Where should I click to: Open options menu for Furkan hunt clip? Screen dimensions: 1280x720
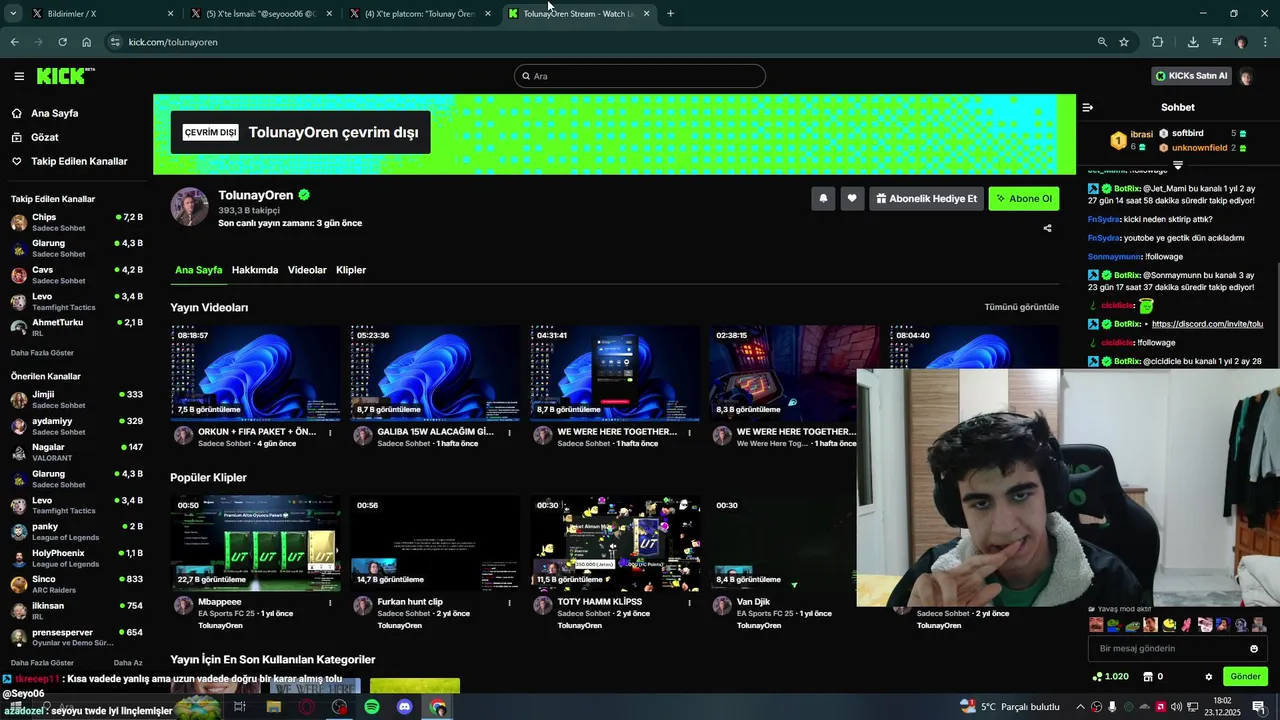509,603
